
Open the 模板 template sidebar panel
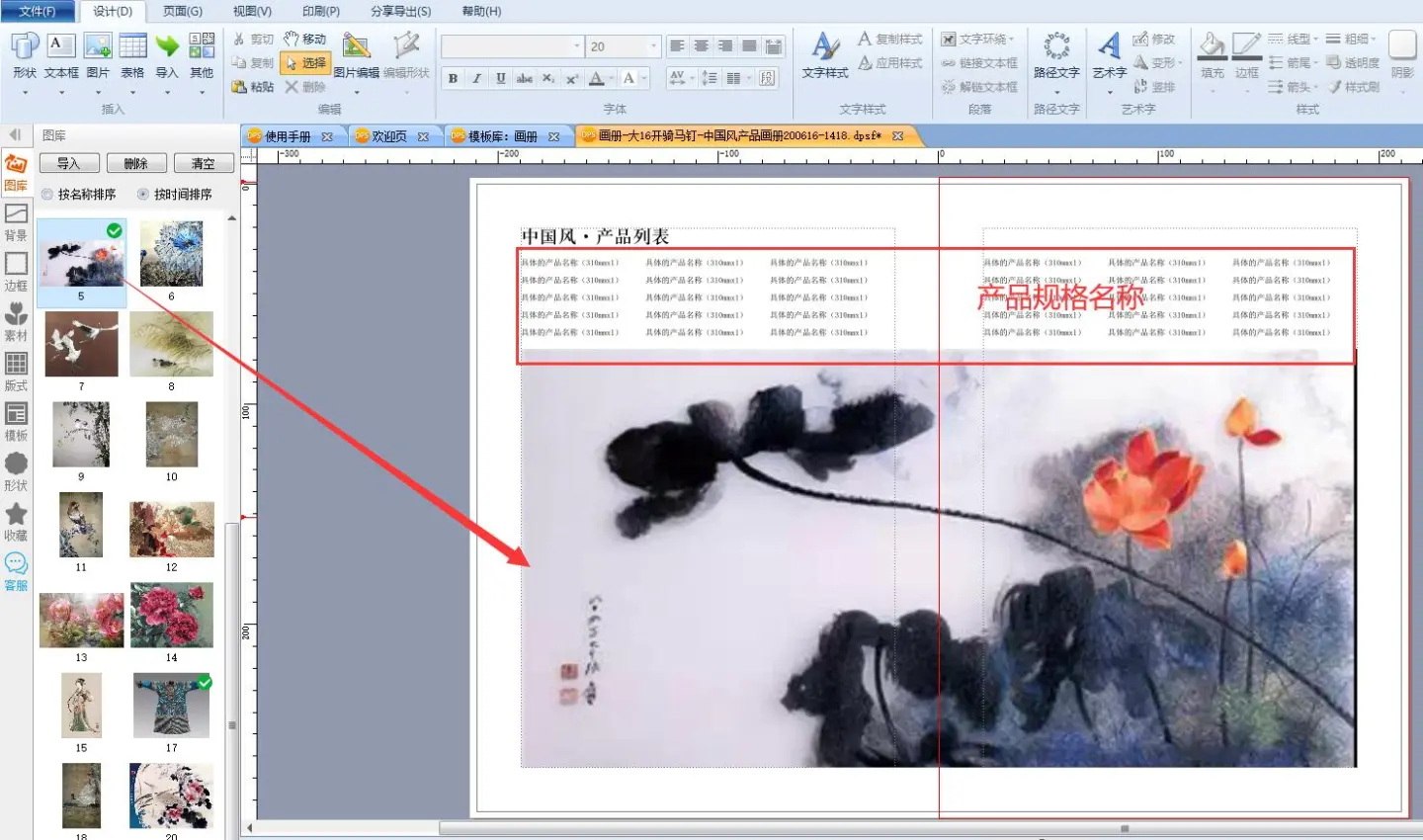[x=16, y=422]
